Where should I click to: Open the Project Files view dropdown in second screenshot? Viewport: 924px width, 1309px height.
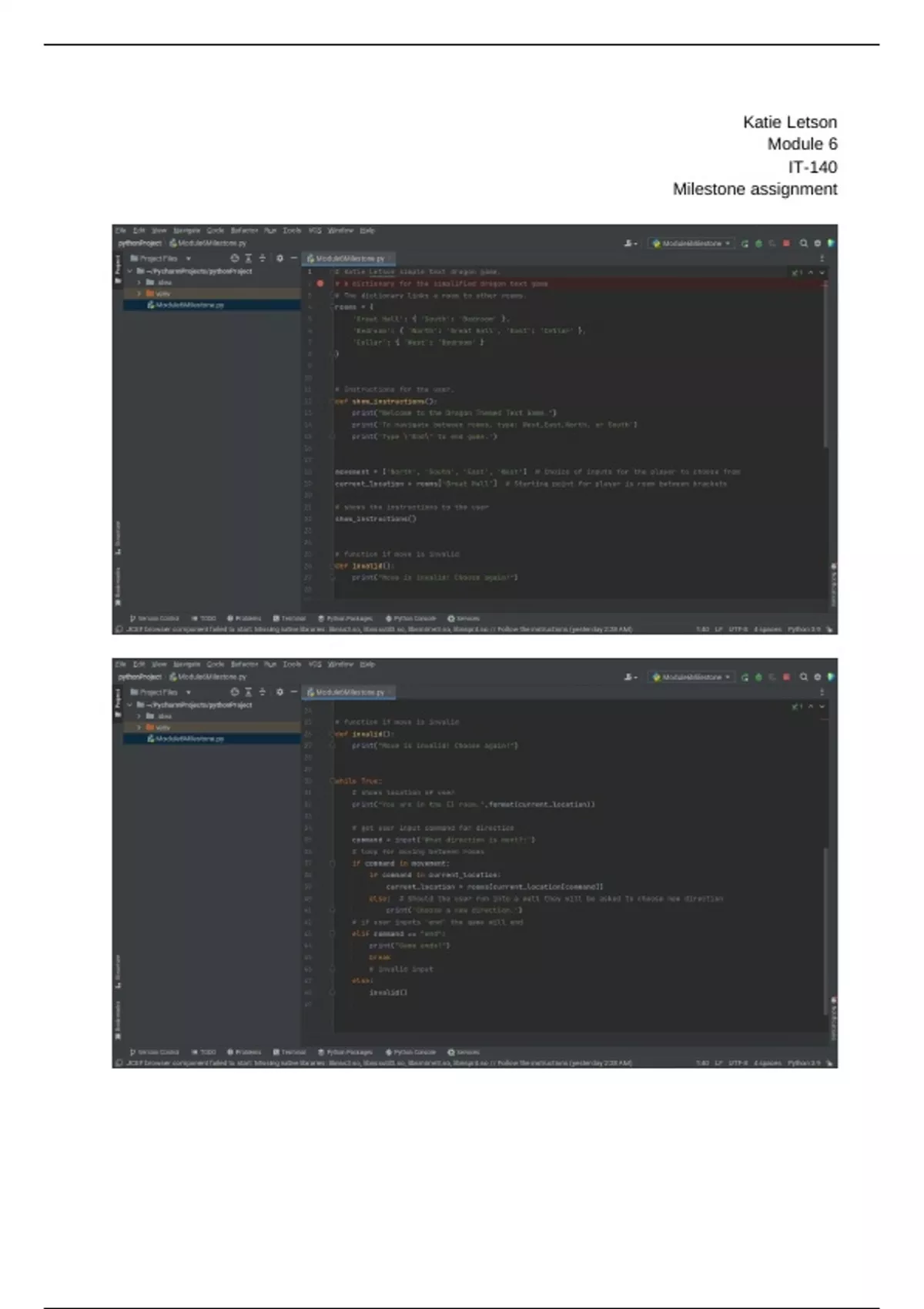coord(160,692)
